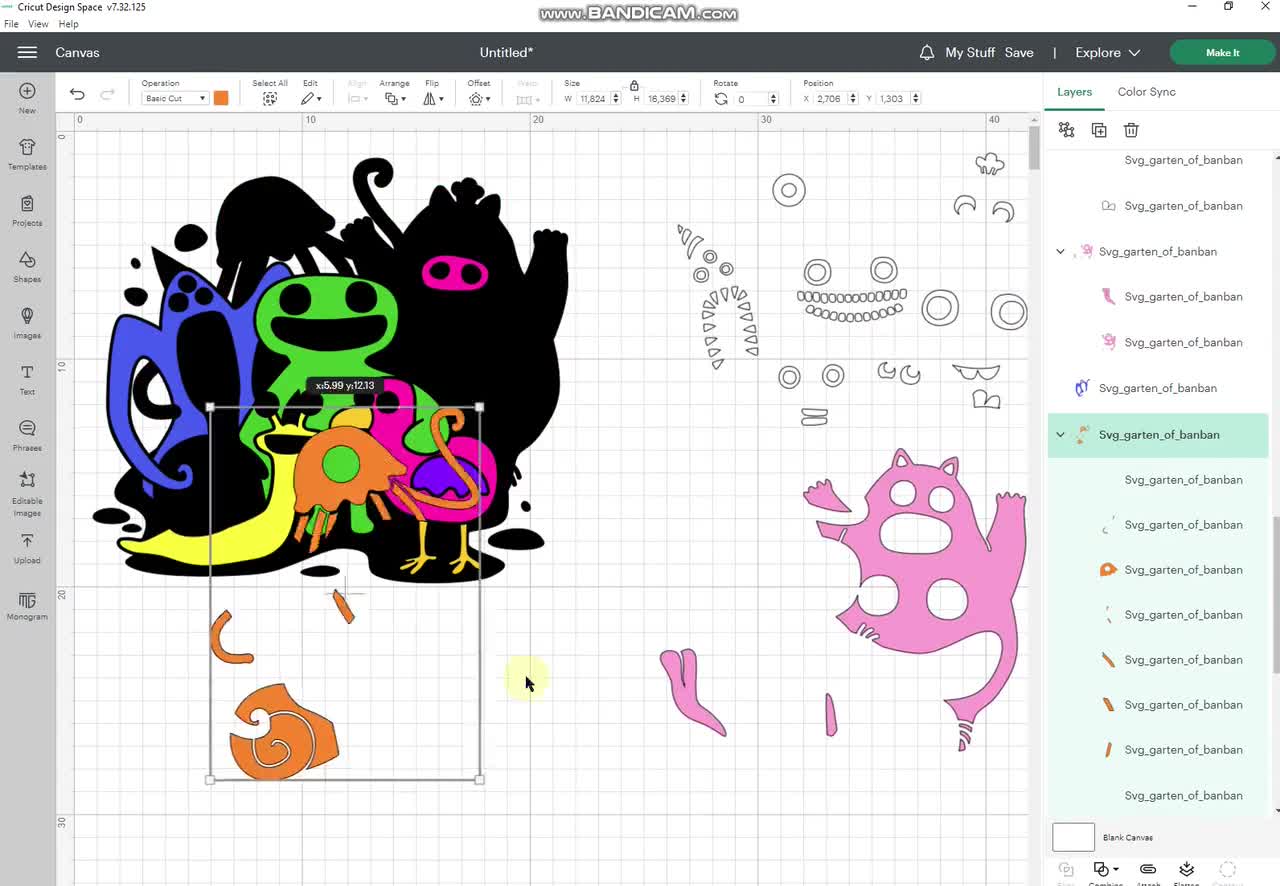
Task: Add Text with the Text tool
Action: [27, 378]
